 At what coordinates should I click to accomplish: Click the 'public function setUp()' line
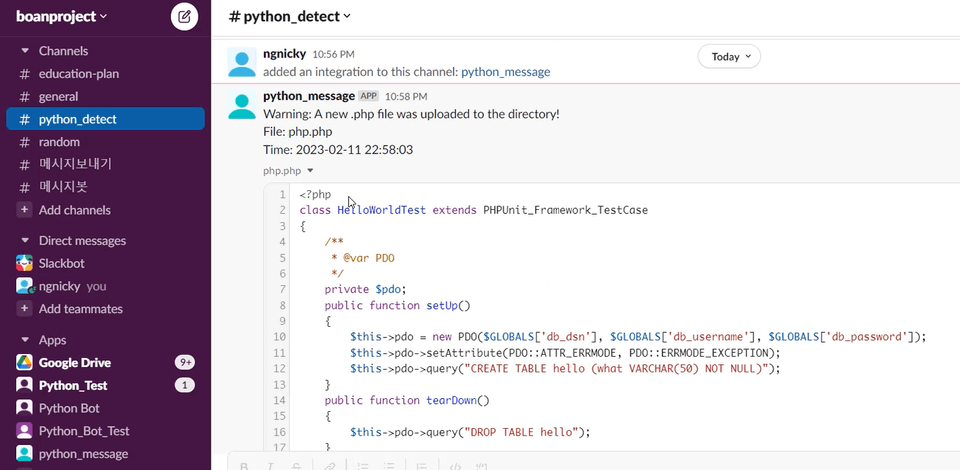[397, 305]
